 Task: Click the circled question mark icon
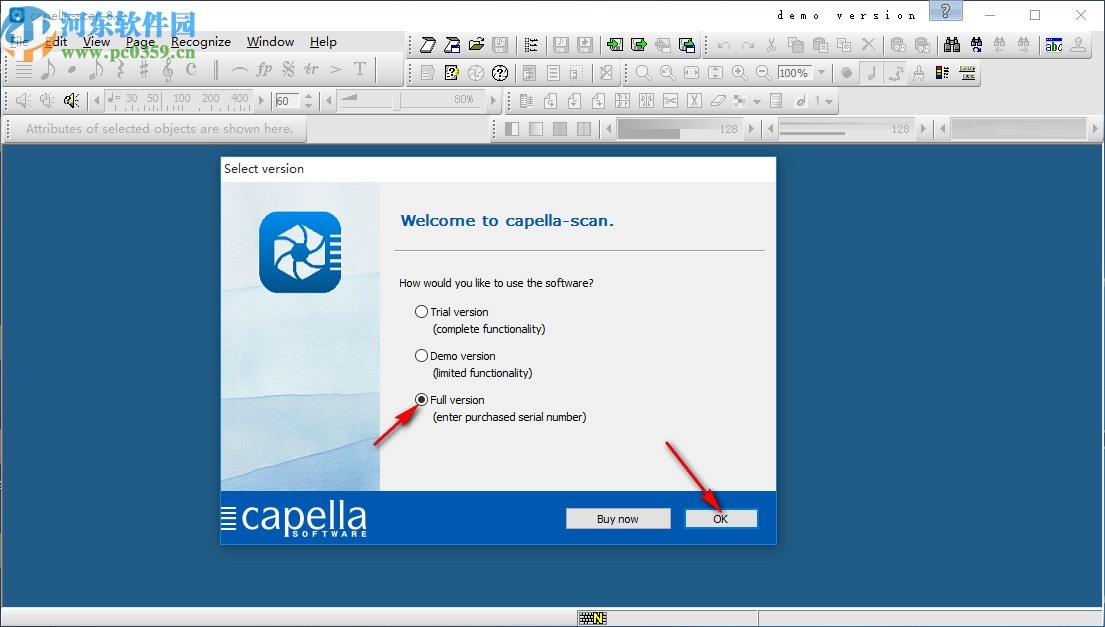coord(500,73)
